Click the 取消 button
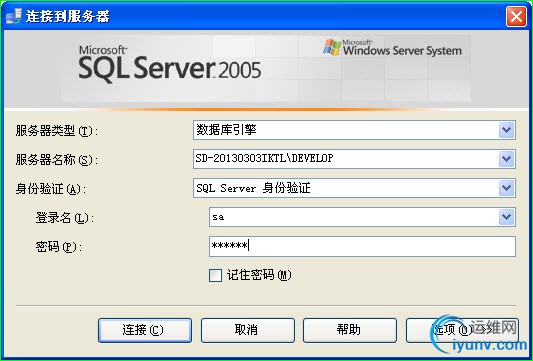533x361 pixels. pyautogui.click(x=247, y=330)
